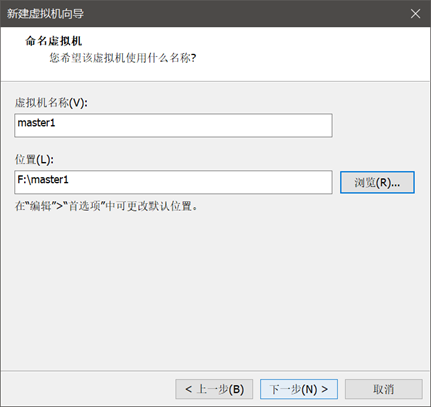Click the 新建虚拟机向导 title bar text
431x407 pixels.
coord(45,14)
